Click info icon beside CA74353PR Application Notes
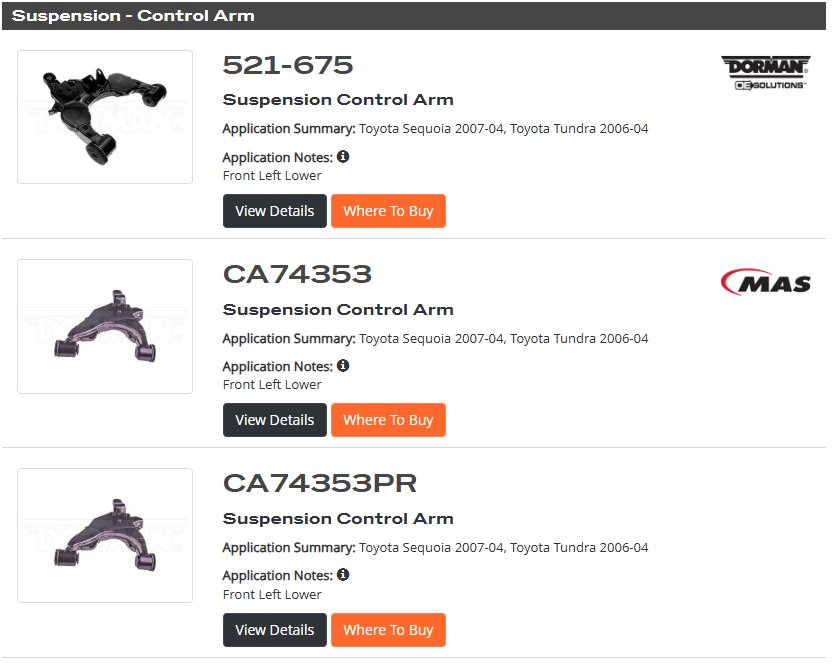 (x=343, y=575)
